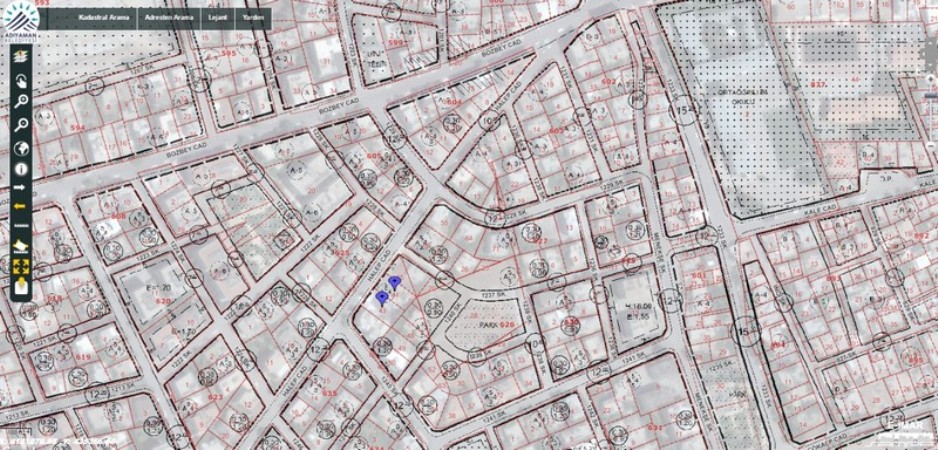Click the Adıyaman Belediyesi logo
The height and width of the screenshot is (450, 938).
point(22,20)
